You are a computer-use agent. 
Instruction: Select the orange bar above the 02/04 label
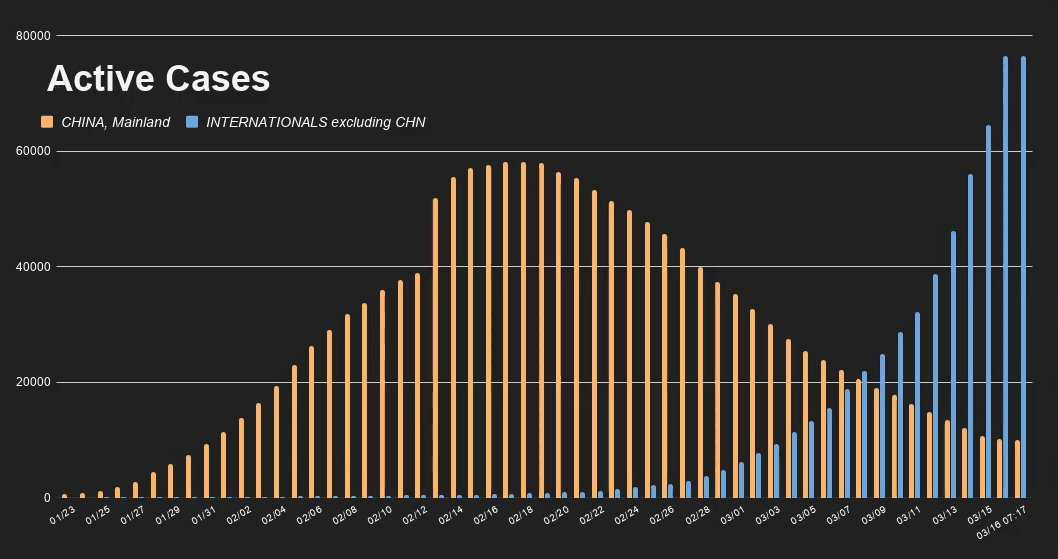tap(277, 441)
